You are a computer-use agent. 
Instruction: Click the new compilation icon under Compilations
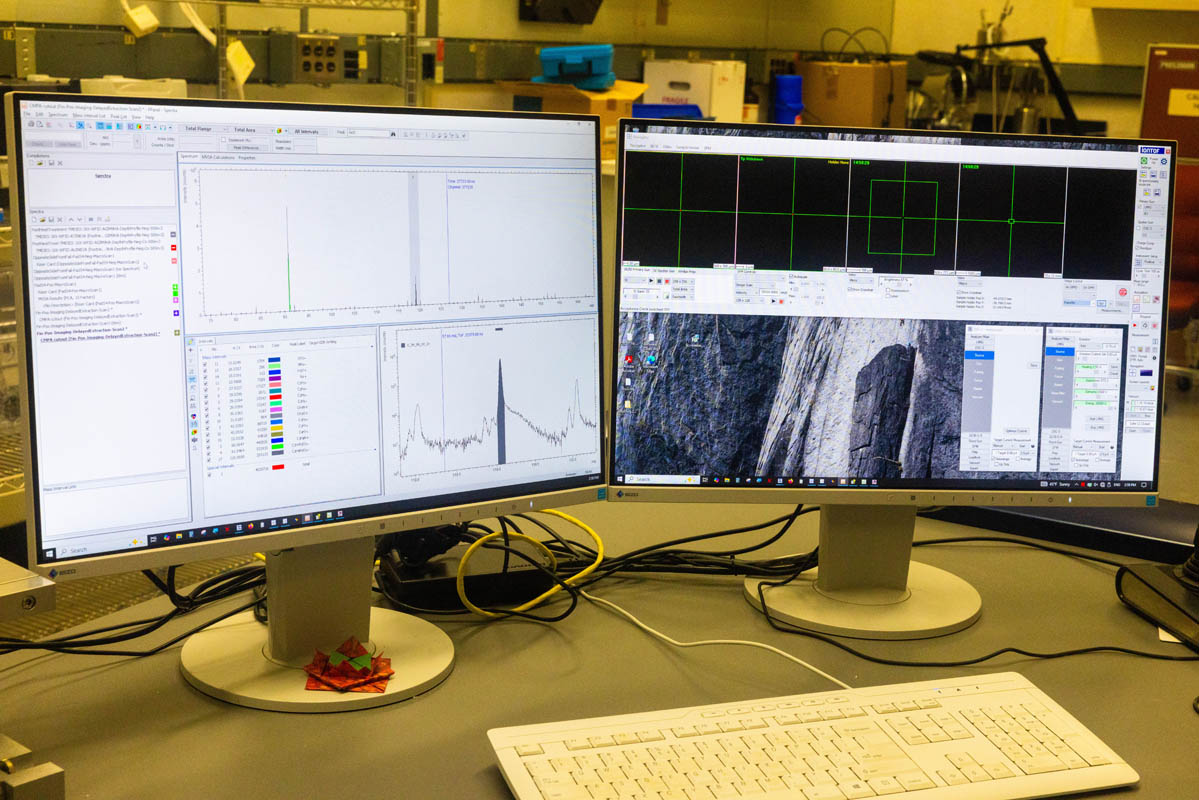(32, 163)
